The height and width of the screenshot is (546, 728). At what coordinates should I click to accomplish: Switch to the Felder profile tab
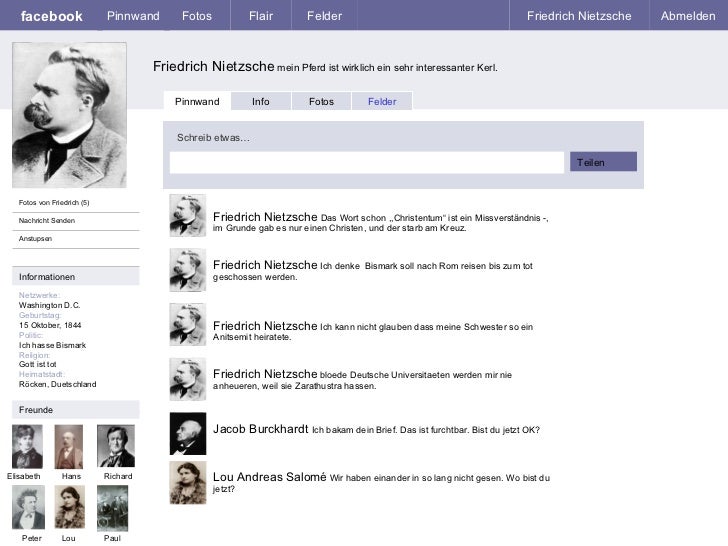click(x=382, y=101)
